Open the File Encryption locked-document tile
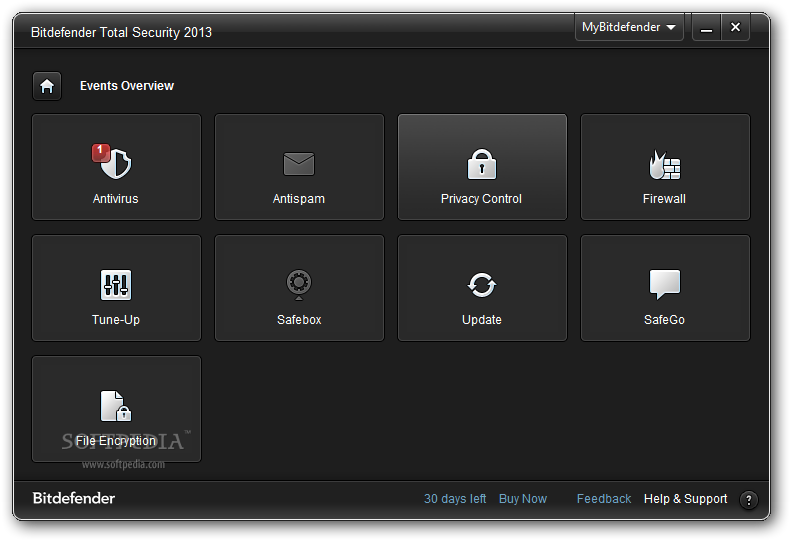The height and width of the screenshot is (541, 791). tap(116, 409)
